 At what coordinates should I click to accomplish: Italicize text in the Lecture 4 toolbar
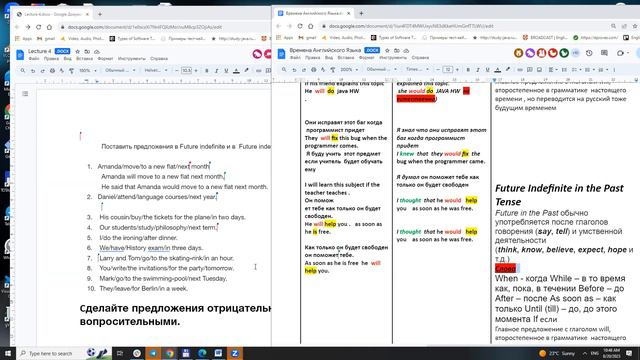click(216, 71)
